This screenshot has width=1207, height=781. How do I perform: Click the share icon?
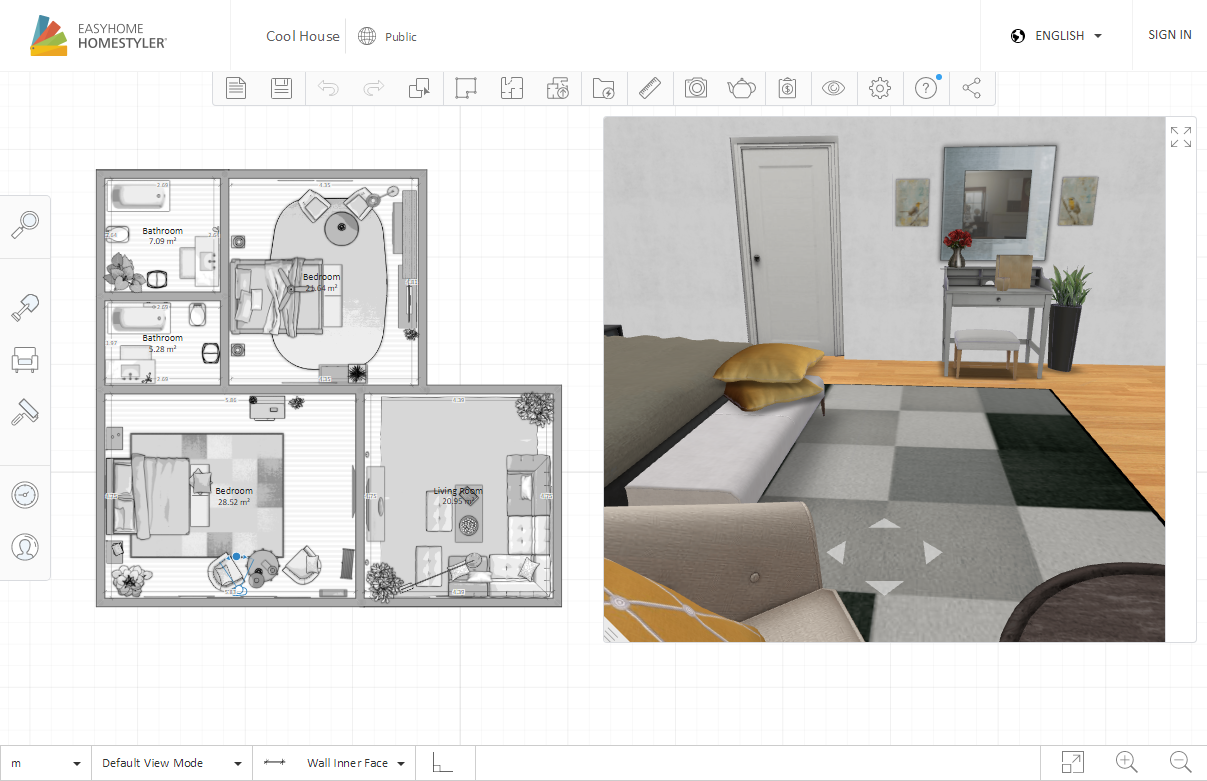971,88
